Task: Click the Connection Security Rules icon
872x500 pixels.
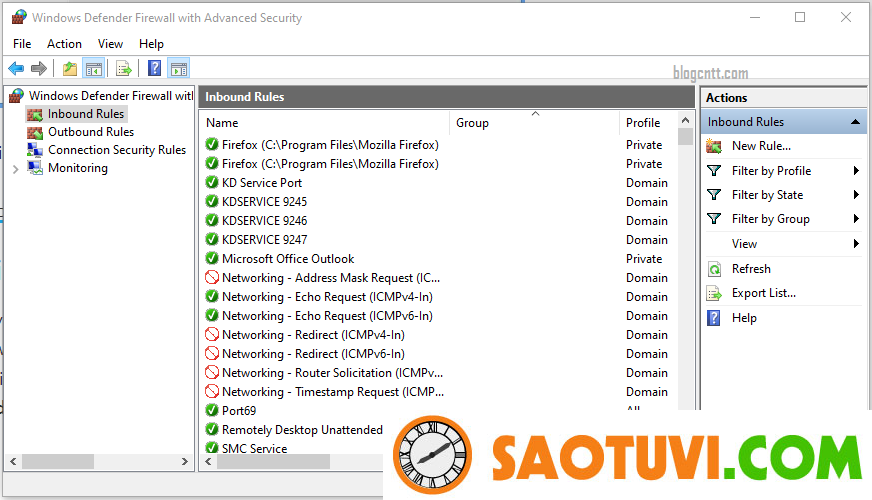Action: [35, 150]
